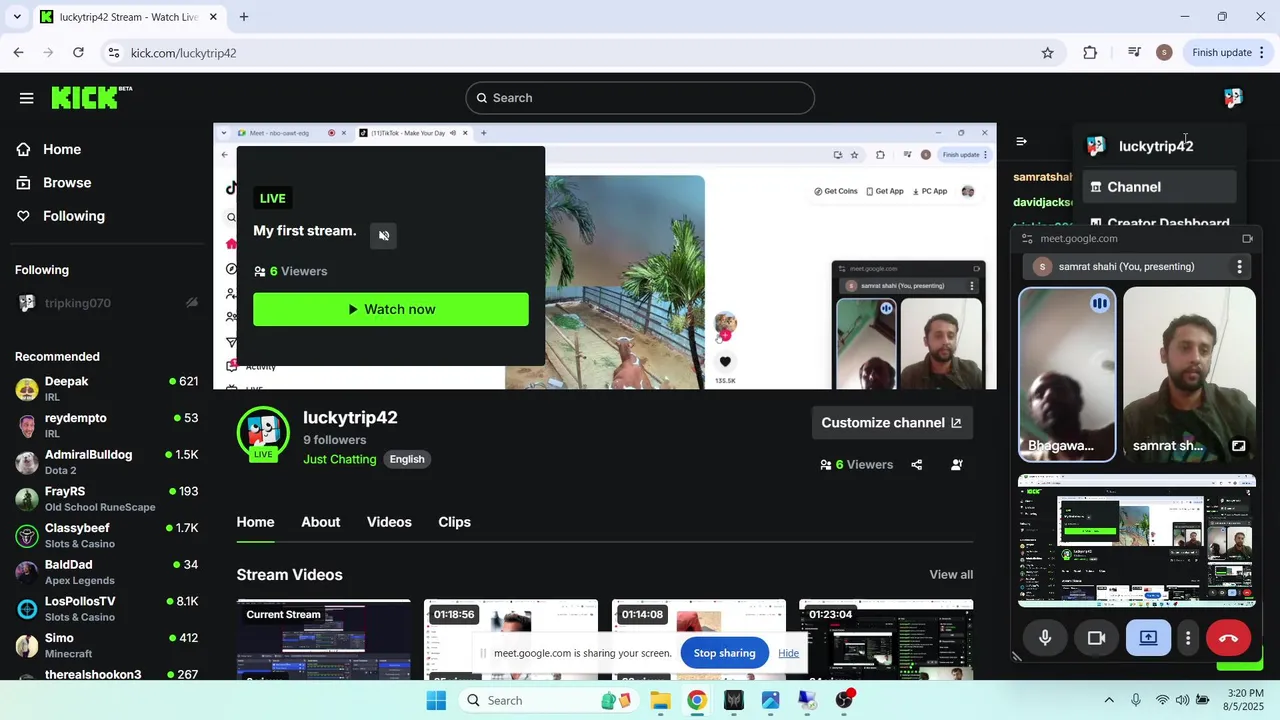
Task: Click the Kick search field
Action: pyautogui.click(x=640, y=98)
